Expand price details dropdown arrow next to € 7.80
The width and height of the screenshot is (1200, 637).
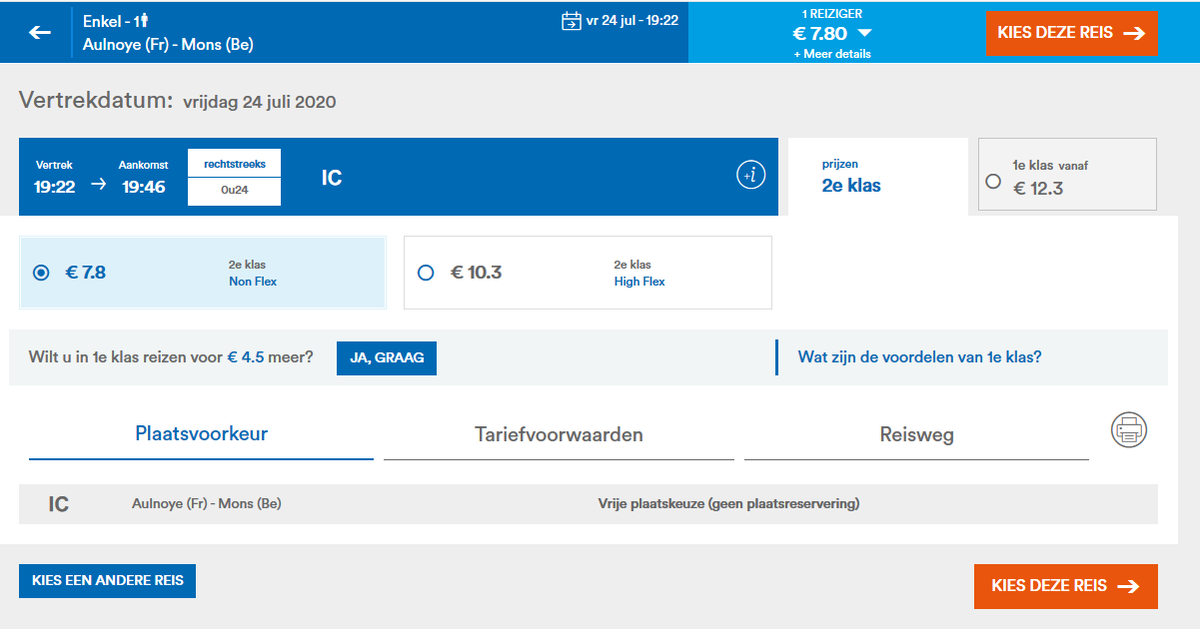pos(865,34)
